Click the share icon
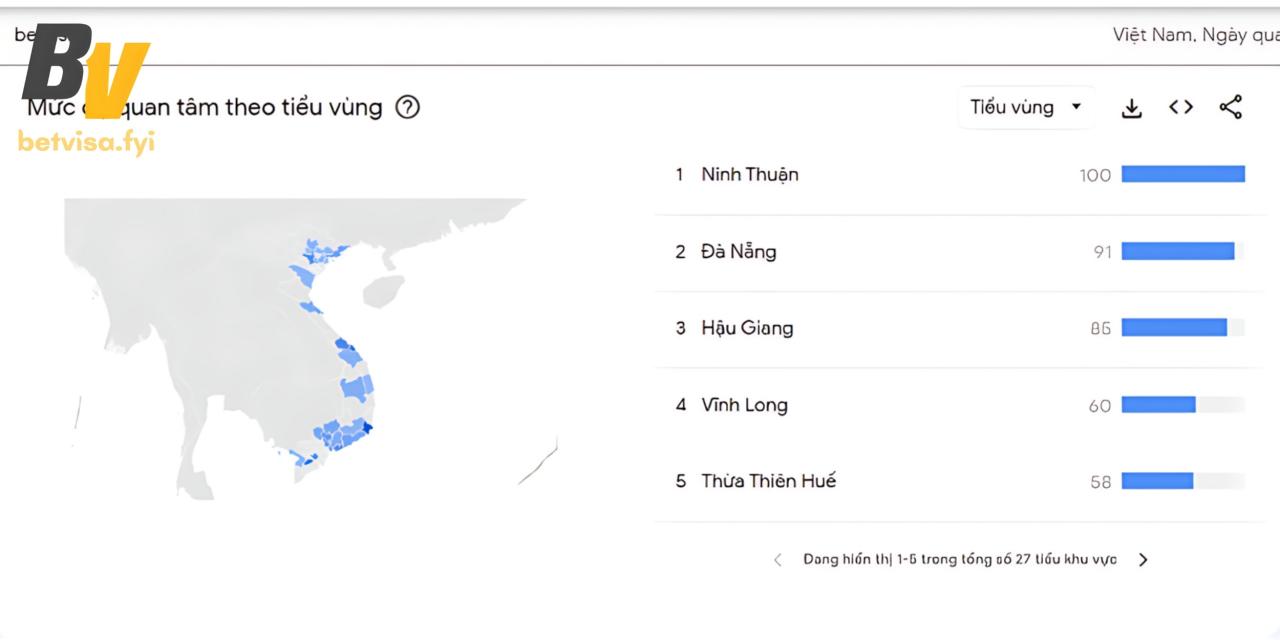 pos(1230,107)
